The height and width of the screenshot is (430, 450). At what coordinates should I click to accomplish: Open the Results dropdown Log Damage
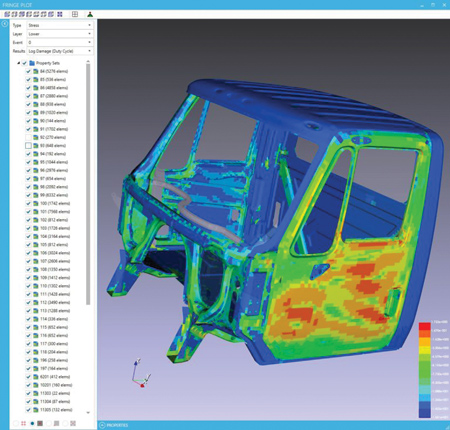[60, 51]
